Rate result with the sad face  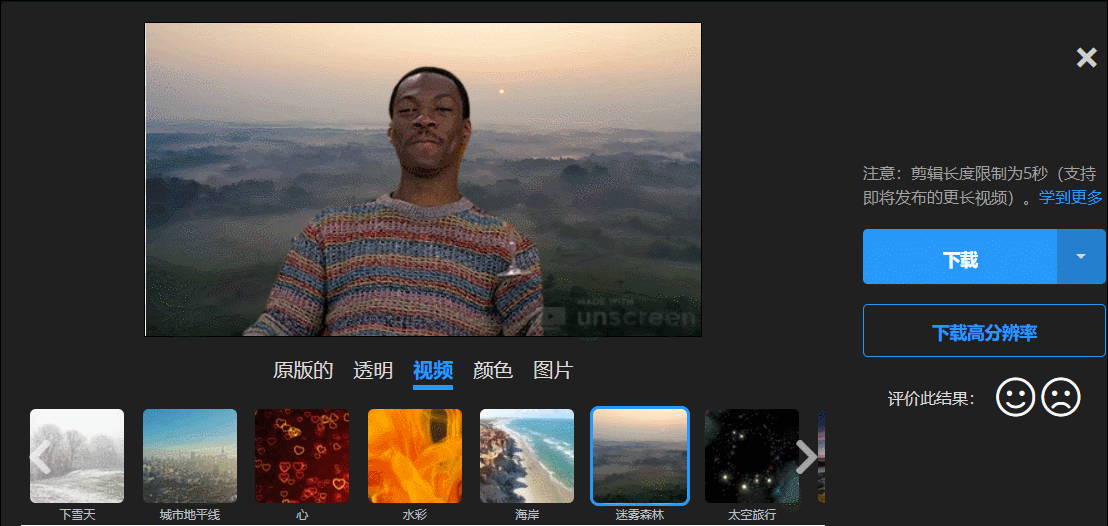(x=1061, y=397)
